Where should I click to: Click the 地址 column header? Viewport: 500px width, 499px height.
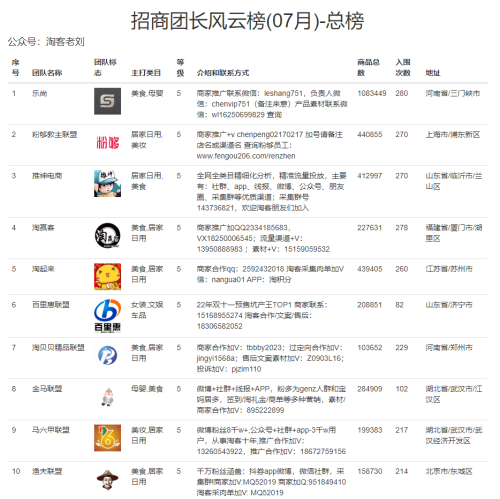[x=433, y=73]
